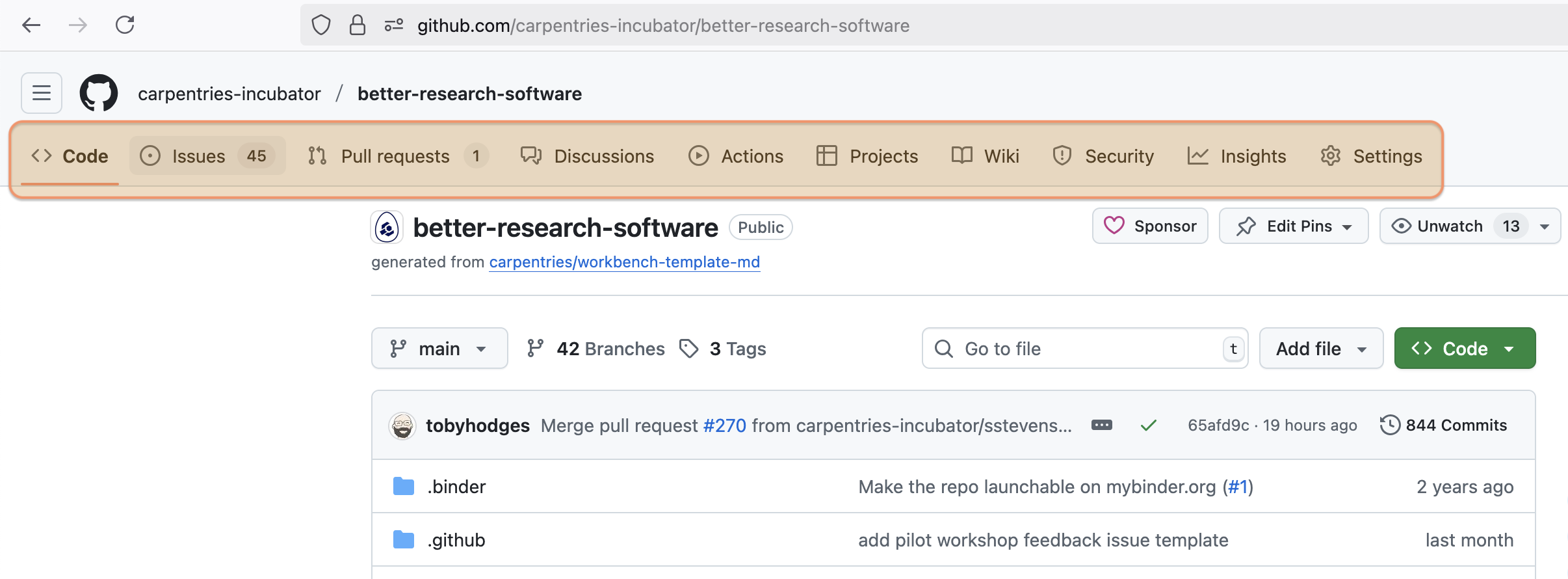Expand the Add file dropdown

pyautogui.click(x=1320, y=349)
